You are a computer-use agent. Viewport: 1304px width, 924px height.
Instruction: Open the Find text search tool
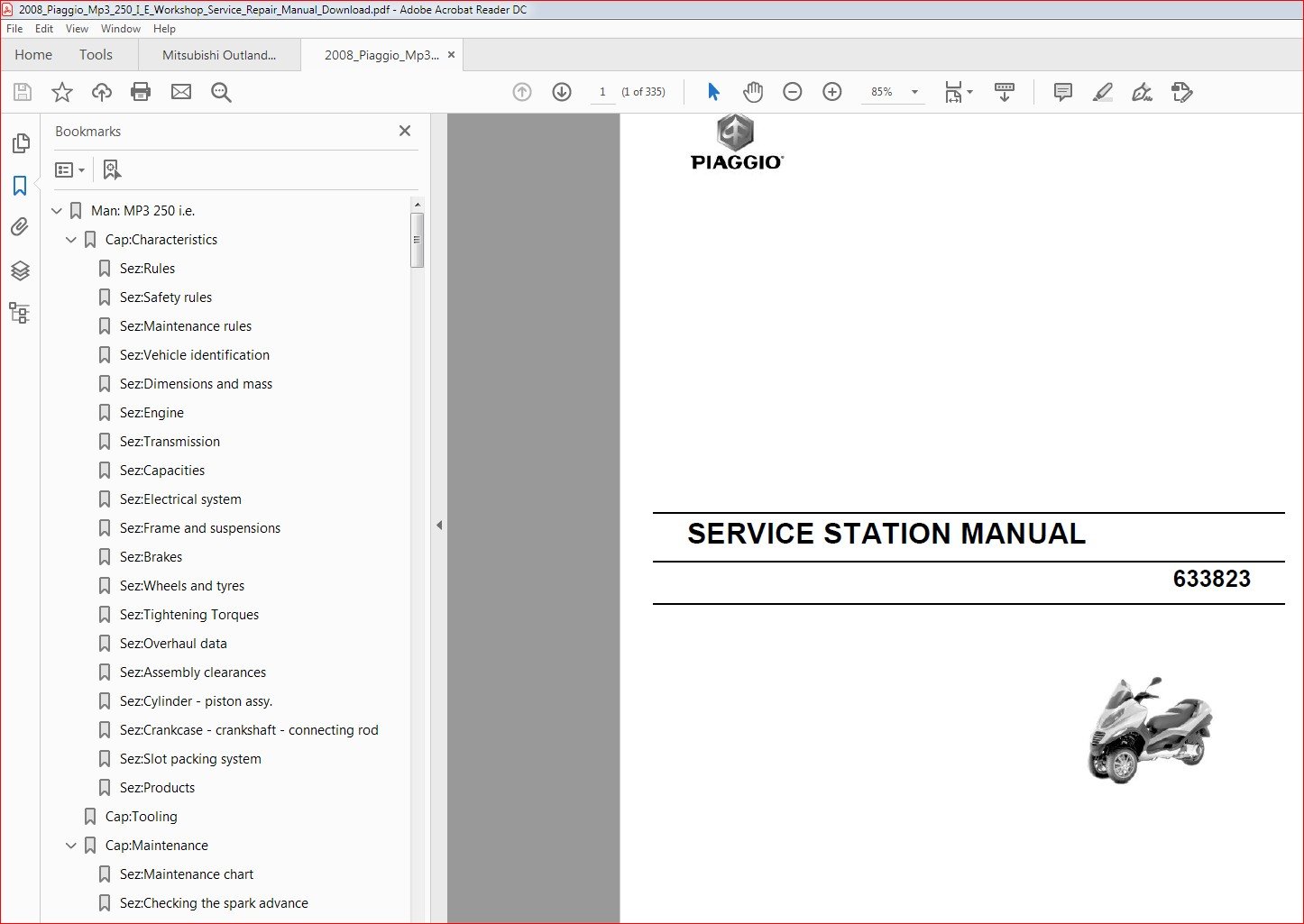221,92
